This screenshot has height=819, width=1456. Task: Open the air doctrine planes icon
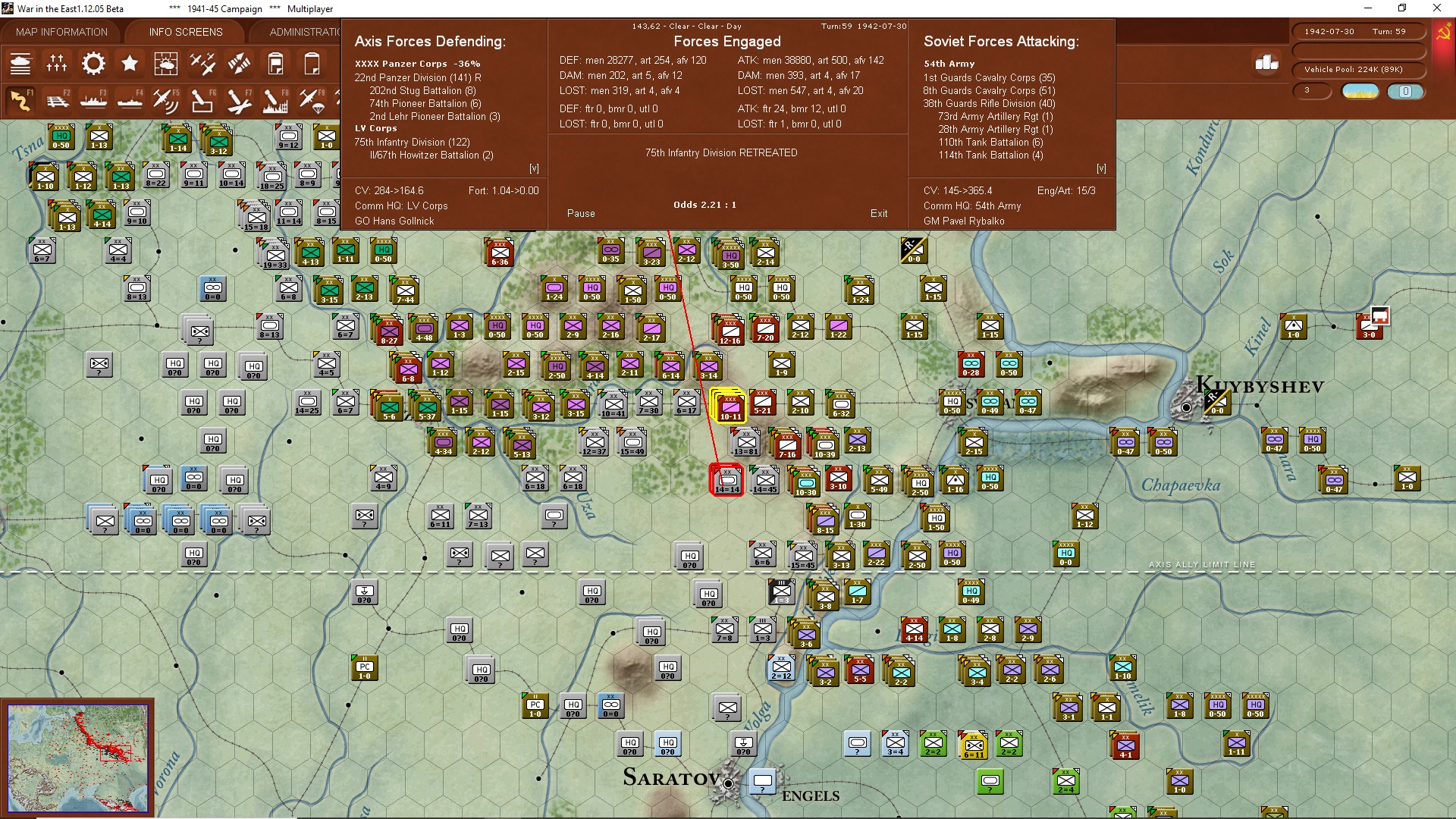pyautogui.click(x=202, y=64)
